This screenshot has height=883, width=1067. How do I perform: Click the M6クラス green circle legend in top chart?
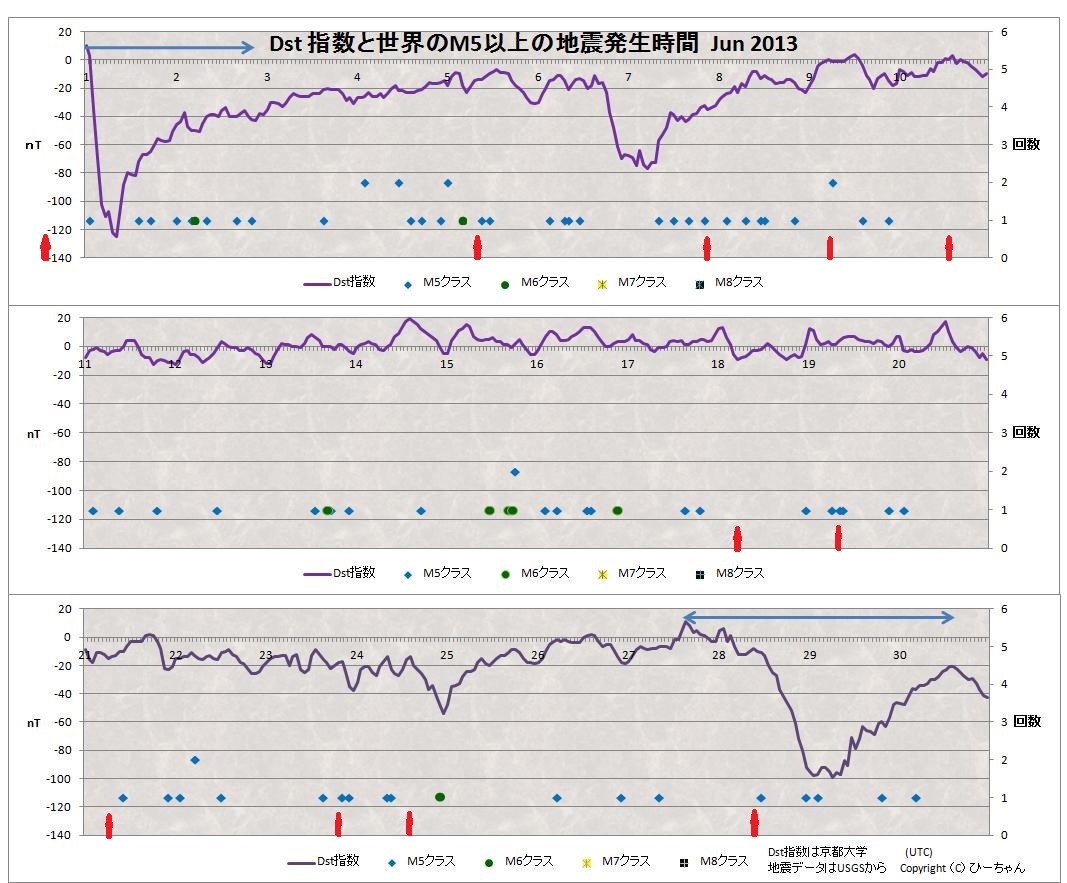pyautogui.click(x=505, y=284)
